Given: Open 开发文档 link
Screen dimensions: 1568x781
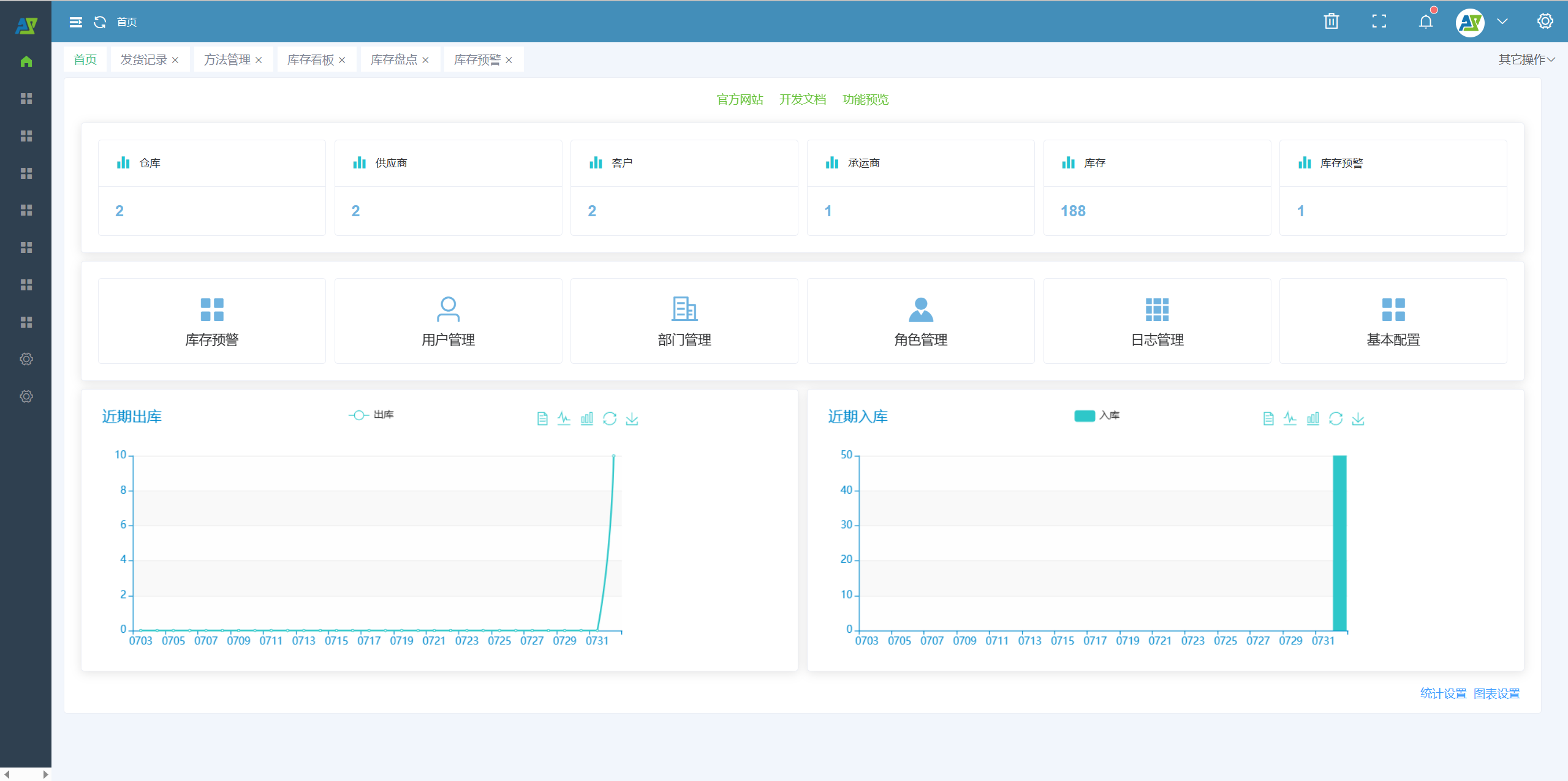Looking at the screenshot, I should pos(802,99).
